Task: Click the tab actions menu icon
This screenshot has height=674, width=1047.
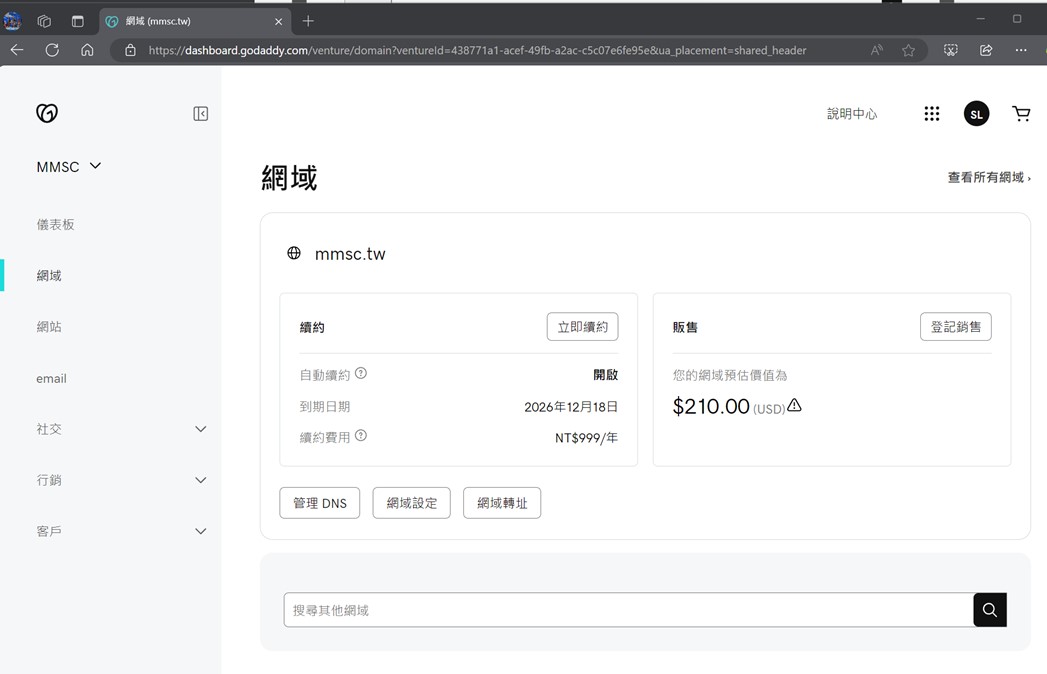Action: [77, 21]
